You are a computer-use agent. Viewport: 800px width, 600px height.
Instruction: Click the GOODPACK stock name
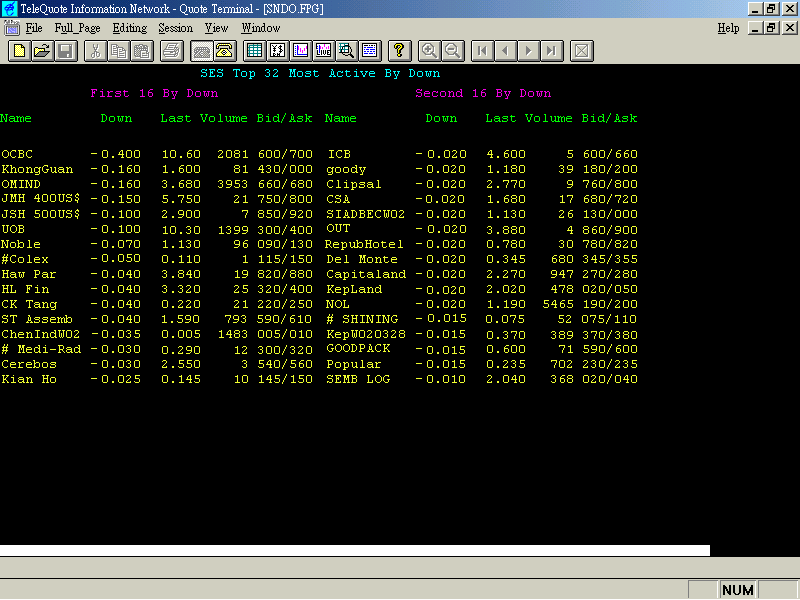[x=358, y=348]
